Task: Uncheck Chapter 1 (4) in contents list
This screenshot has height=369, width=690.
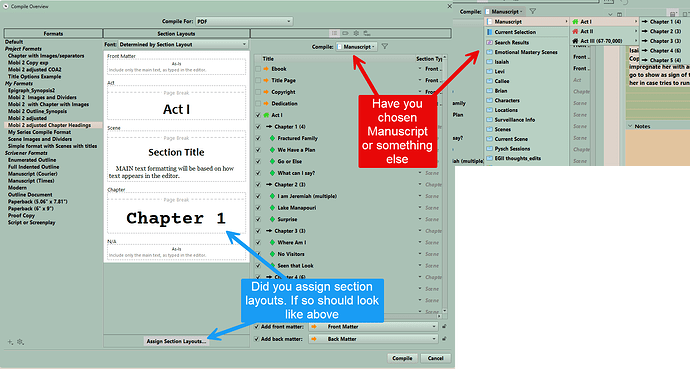Action: (258, 127)
